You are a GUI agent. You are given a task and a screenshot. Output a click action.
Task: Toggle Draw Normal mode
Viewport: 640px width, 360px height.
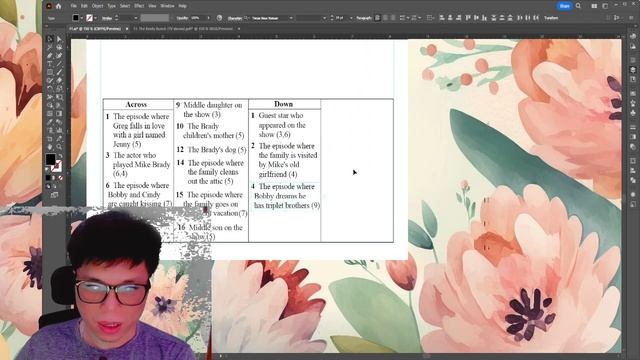click(x=48, y=186)
